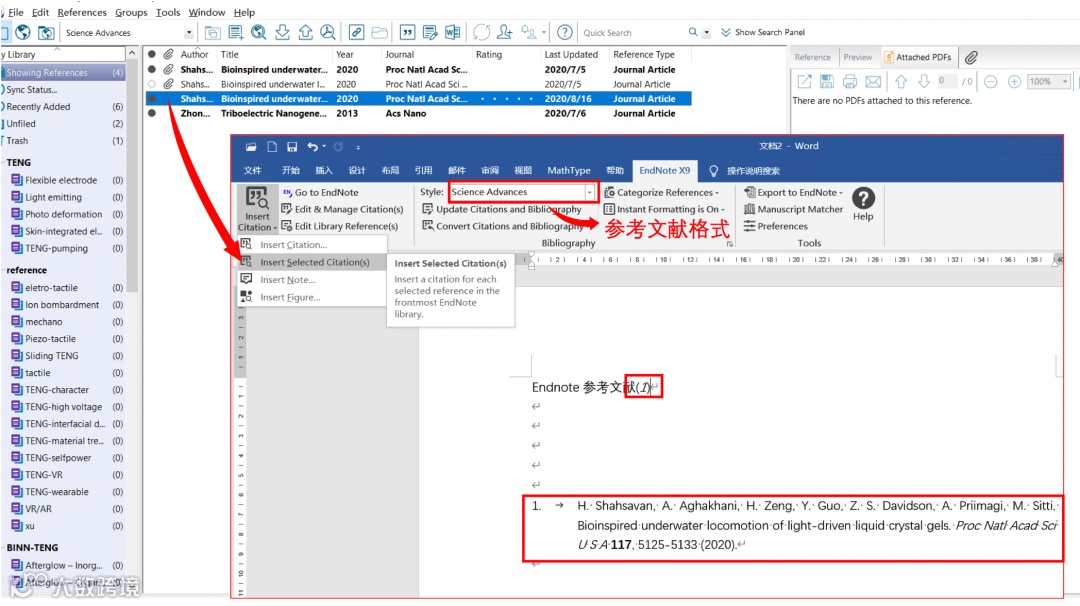Click the Open File folder icon

(x=380, y=32)
